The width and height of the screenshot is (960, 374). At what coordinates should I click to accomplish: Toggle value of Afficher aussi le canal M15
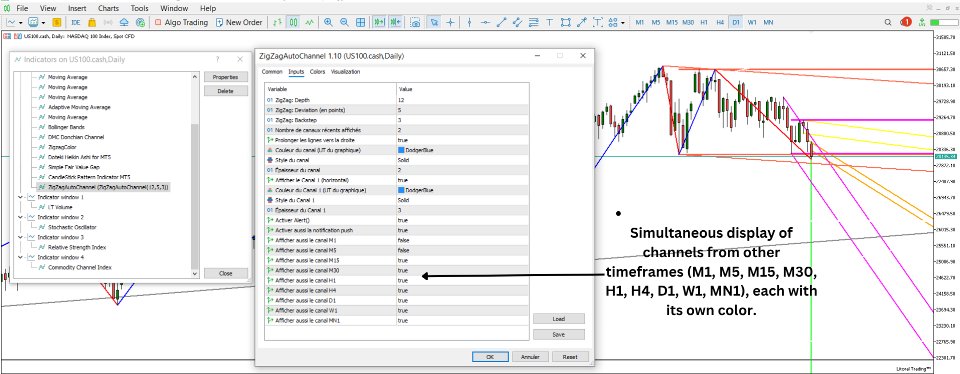pos(462,260)
